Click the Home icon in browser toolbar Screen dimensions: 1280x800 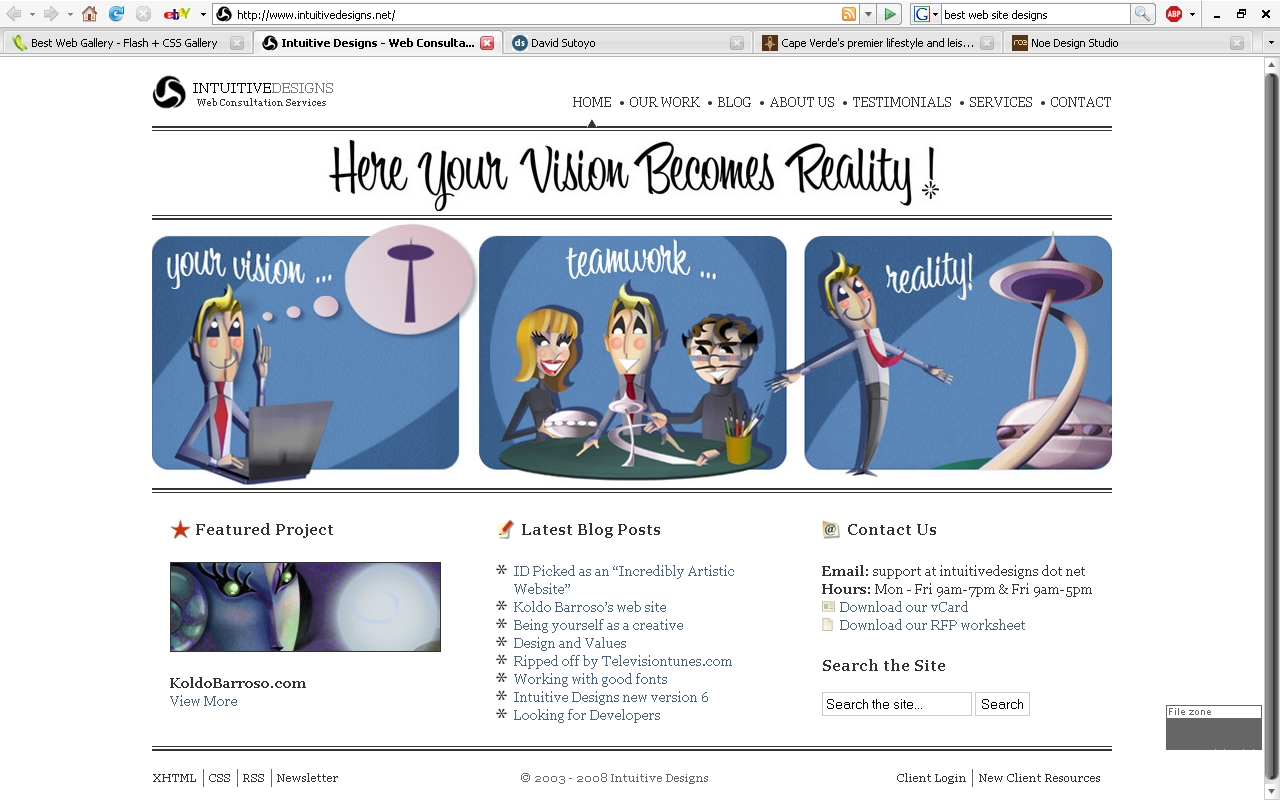click(90, 14)
